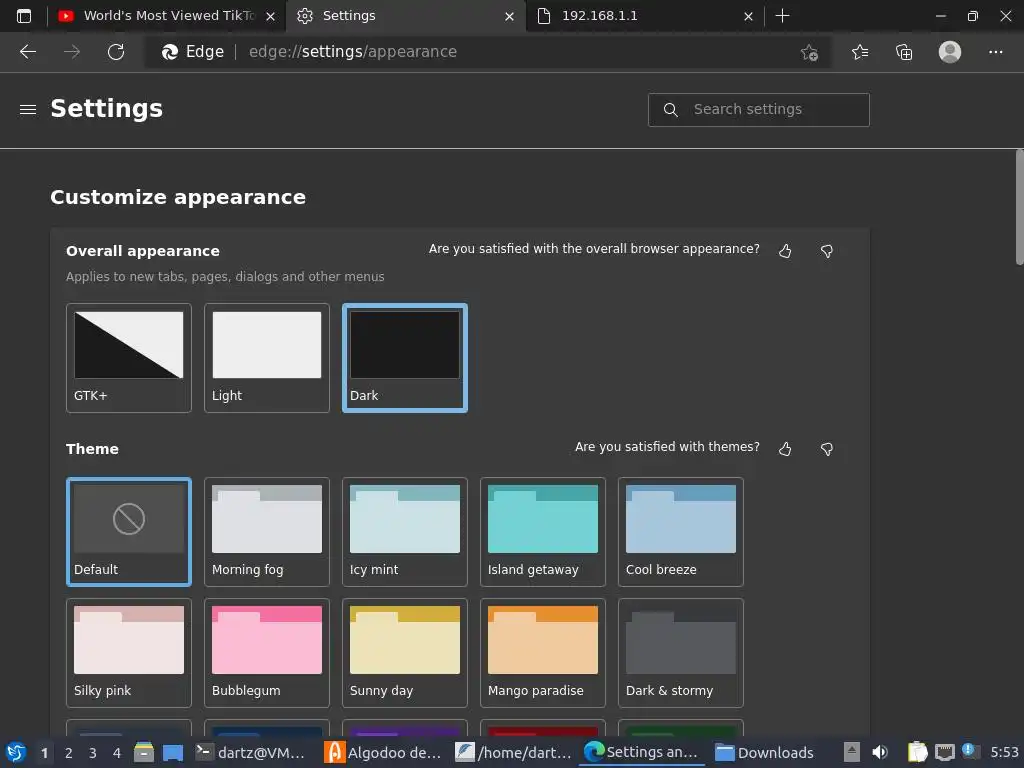Viewport: 1024px width, 768px height.
Task: Click the Edge site identity badge
Action: (193, 52)
